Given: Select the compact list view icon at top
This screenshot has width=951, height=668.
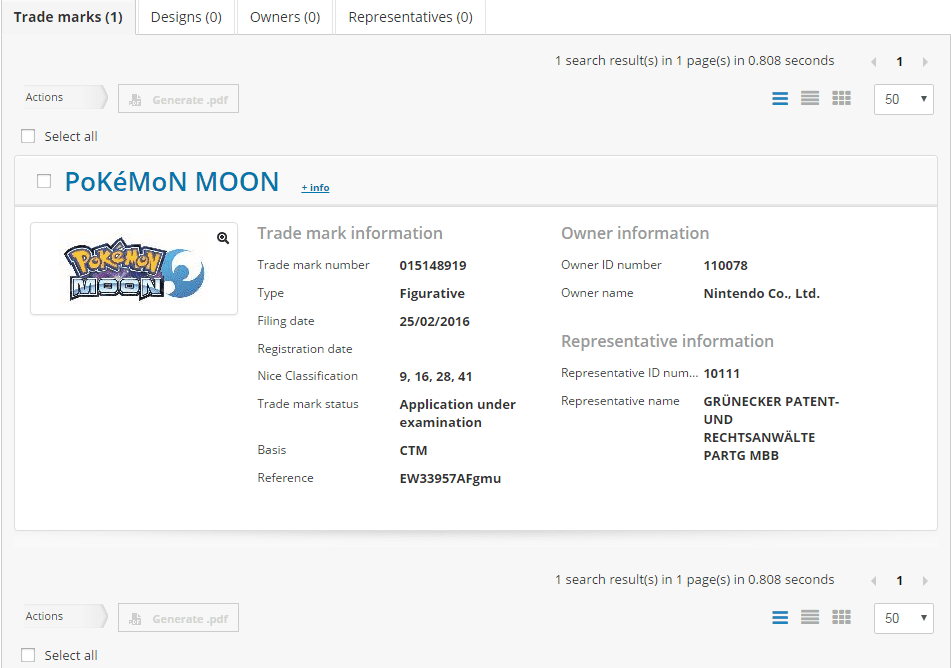Looking at the screenshot, I should pos(810,98).
